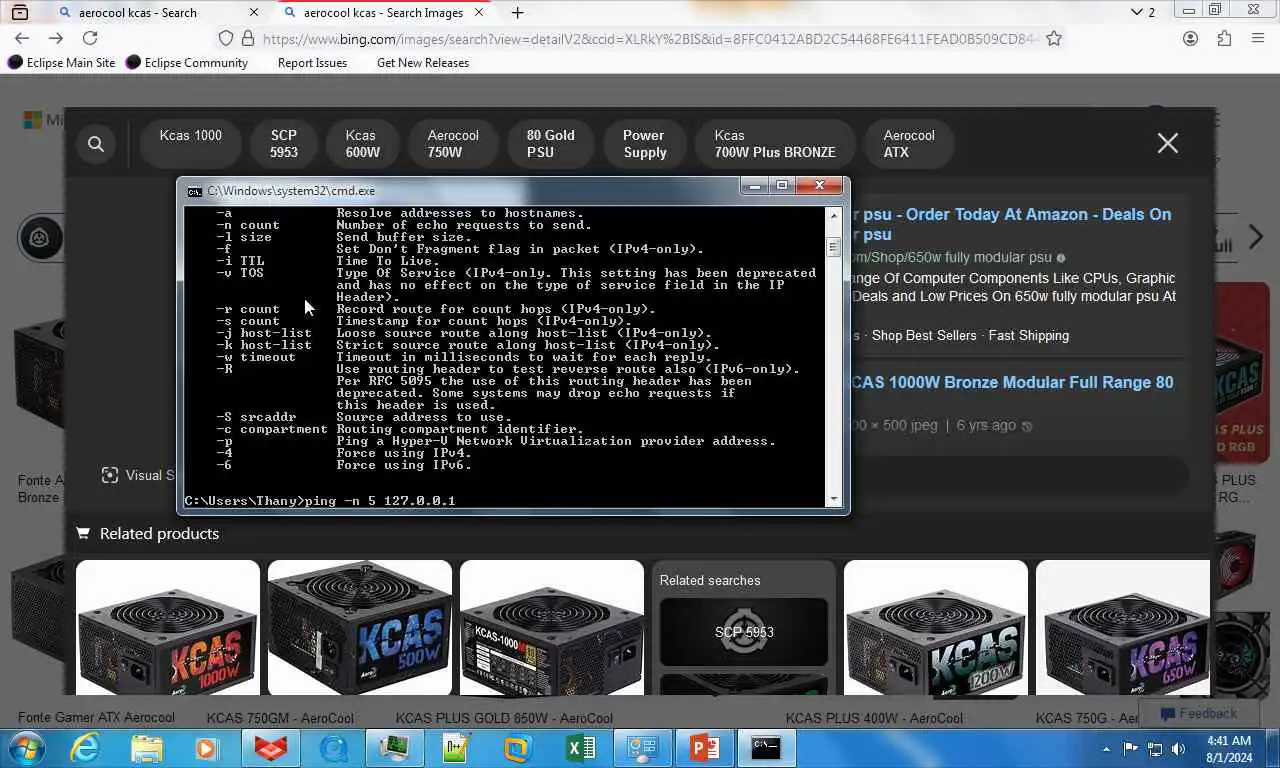Open Eclipse Main Site bookmark
Screen dimensions: 1280x768
pyautogui.click(x=62, y=62)
